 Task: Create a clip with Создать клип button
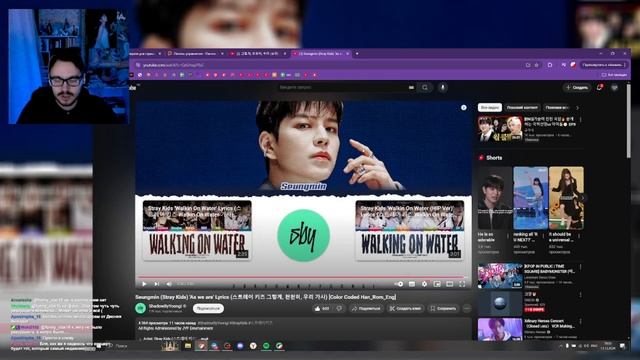405,309
